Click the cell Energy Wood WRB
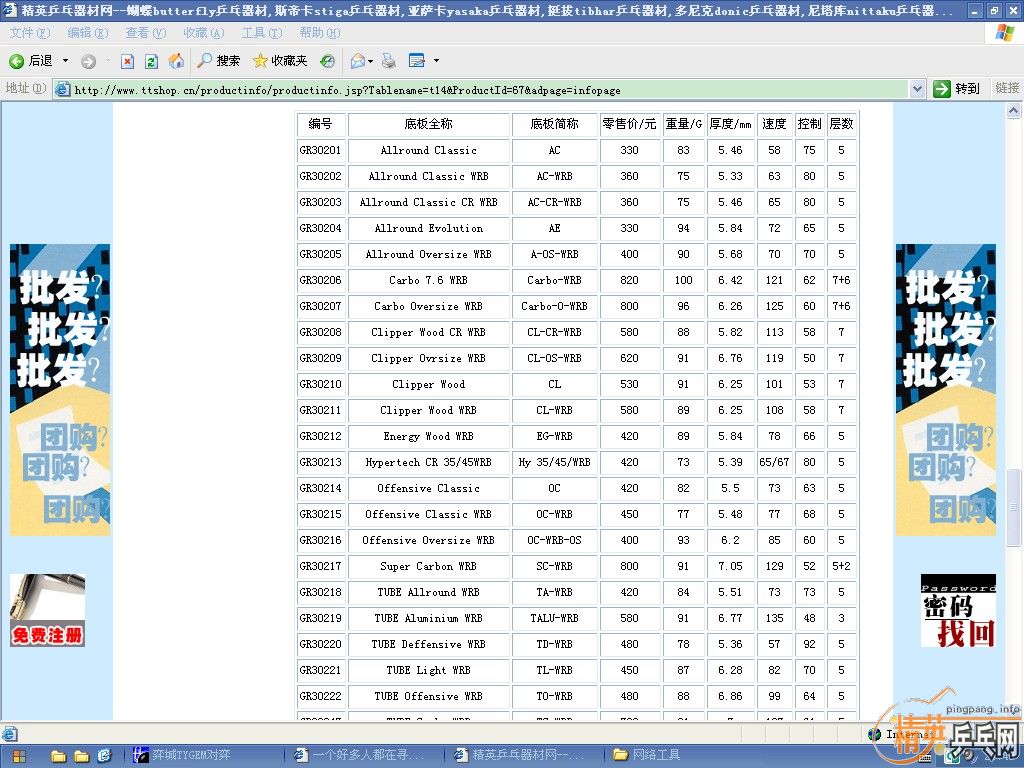The image size is (1024, 768). pyautogui.click(x=428, y=436)
